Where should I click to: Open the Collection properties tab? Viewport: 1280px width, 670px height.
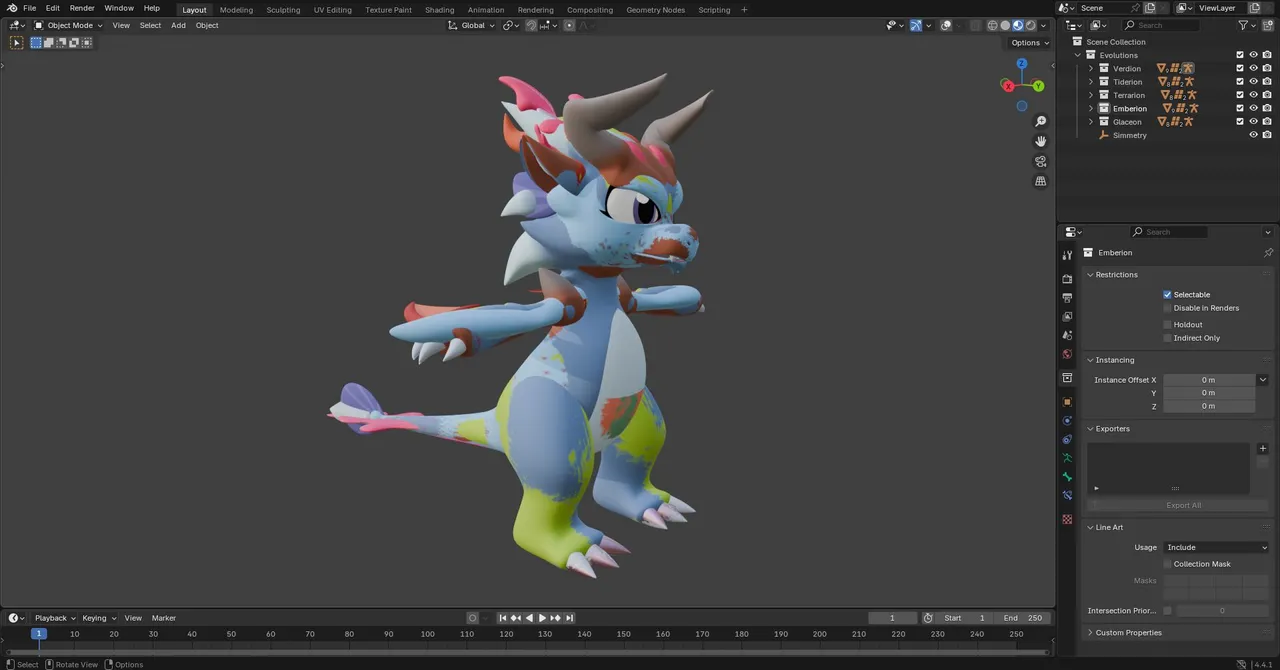point(1067,378)
